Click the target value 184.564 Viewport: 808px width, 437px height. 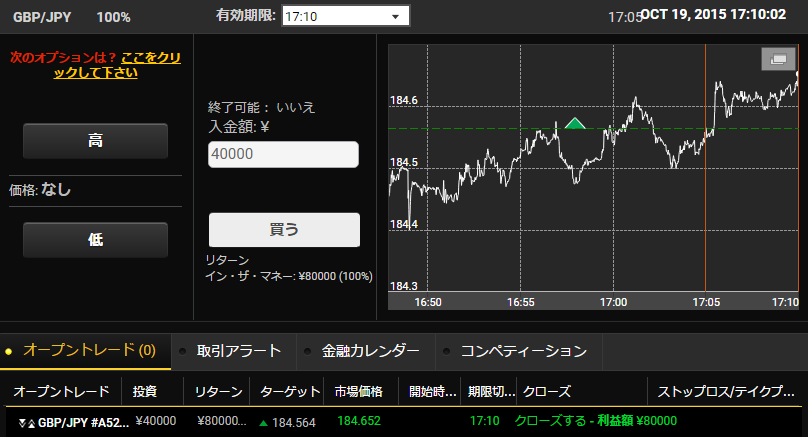(294, 423)
